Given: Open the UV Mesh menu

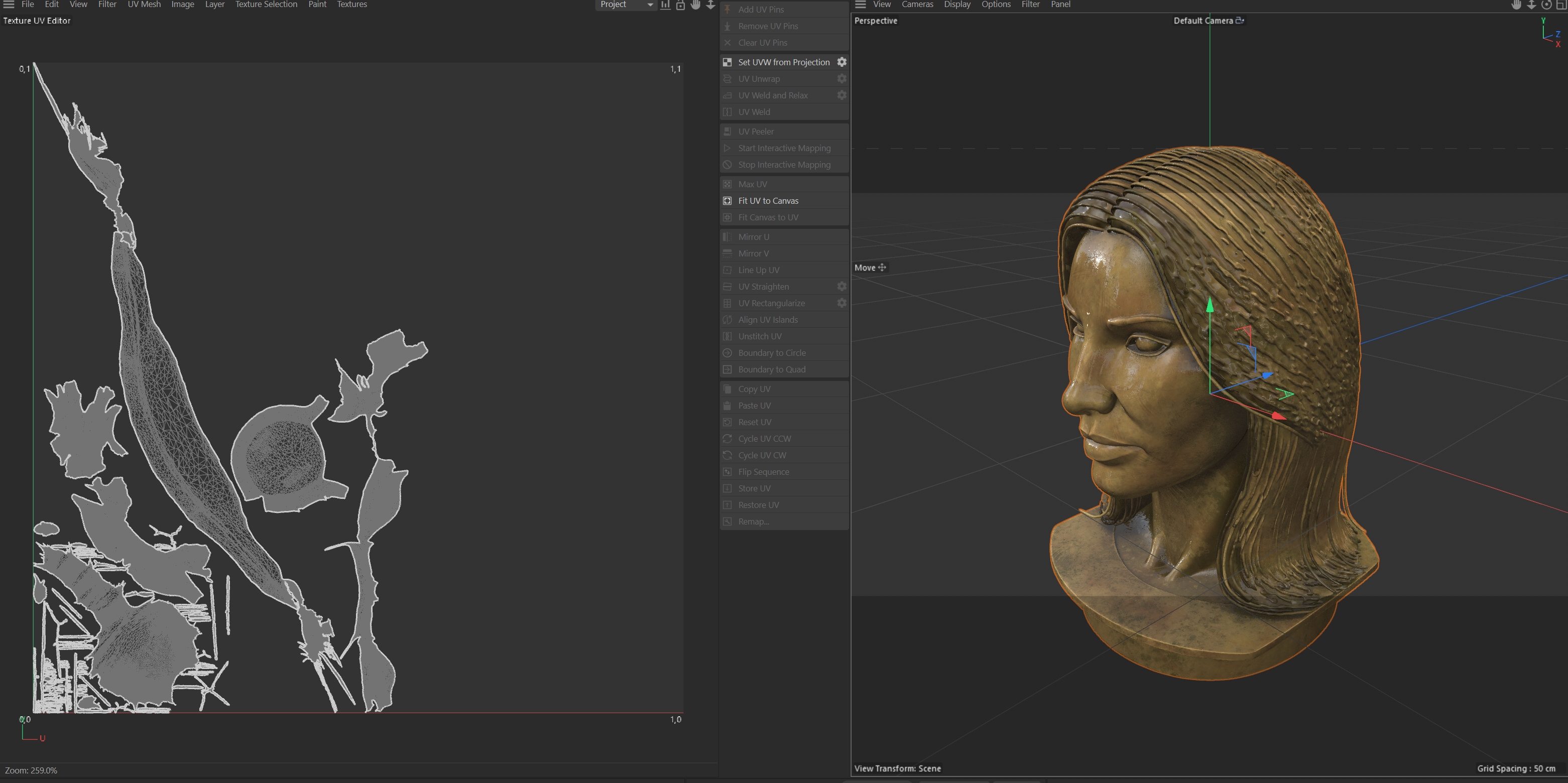Looking at the screenshot, I should click(144, 4).
